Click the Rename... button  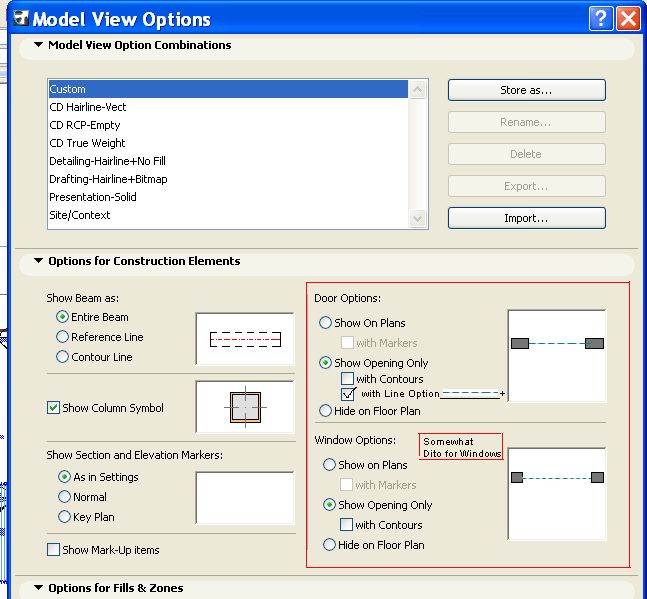tap(527, 122)
